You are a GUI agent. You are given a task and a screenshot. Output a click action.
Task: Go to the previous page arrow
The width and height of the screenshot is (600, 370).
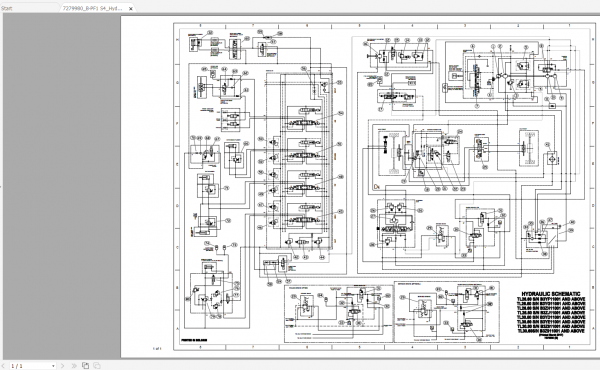click(4, 366)
